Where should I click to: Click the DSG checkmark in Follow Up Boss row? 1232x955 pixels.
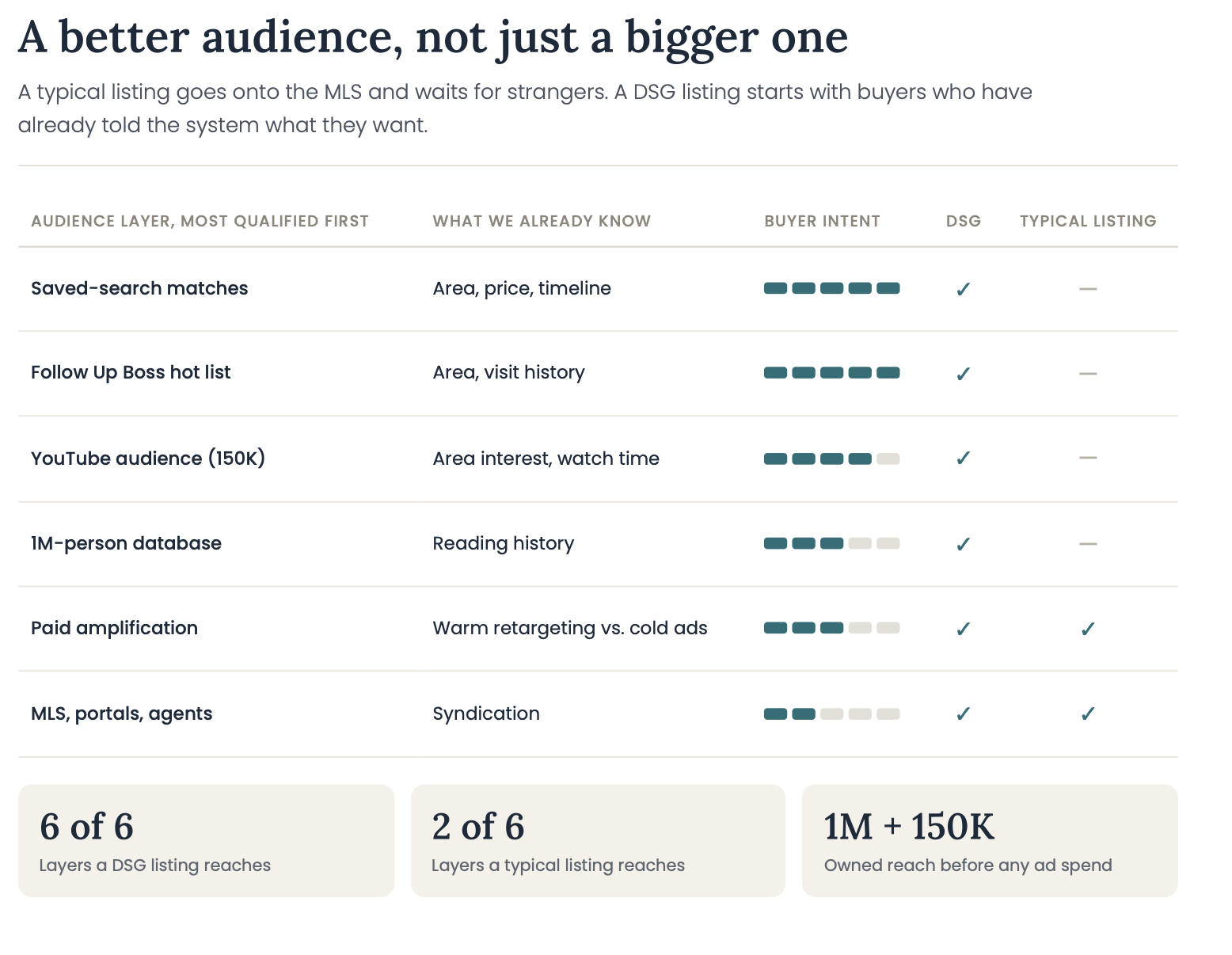(x=963, y=374)
